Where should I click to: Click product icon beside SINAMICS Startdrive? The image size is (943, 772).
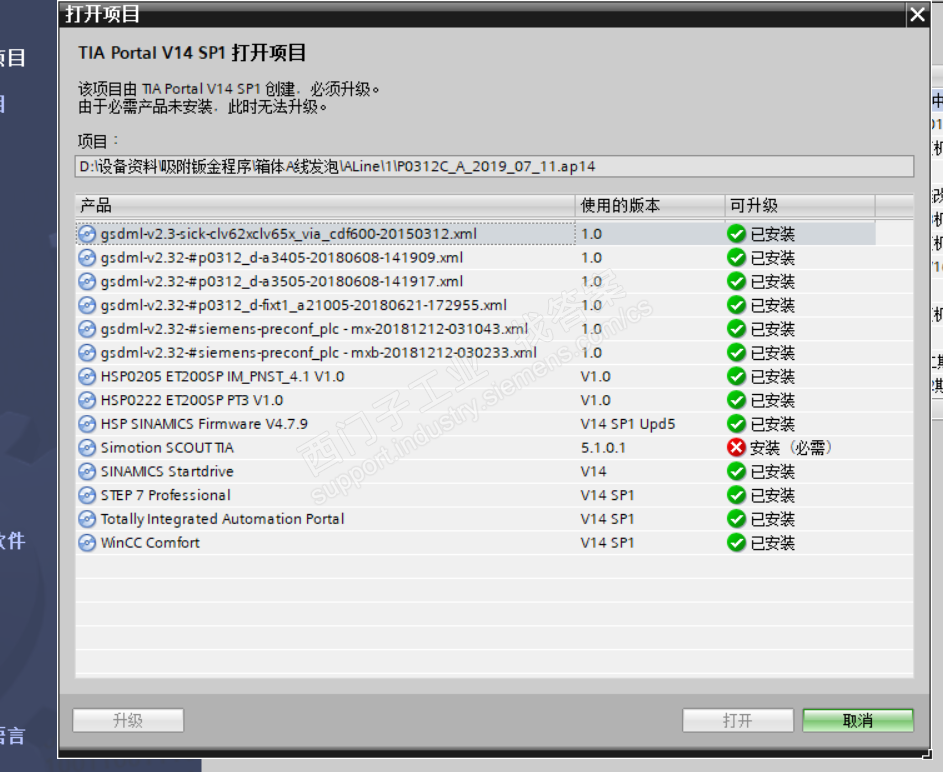pyautogui.click(x=87, y=471)
